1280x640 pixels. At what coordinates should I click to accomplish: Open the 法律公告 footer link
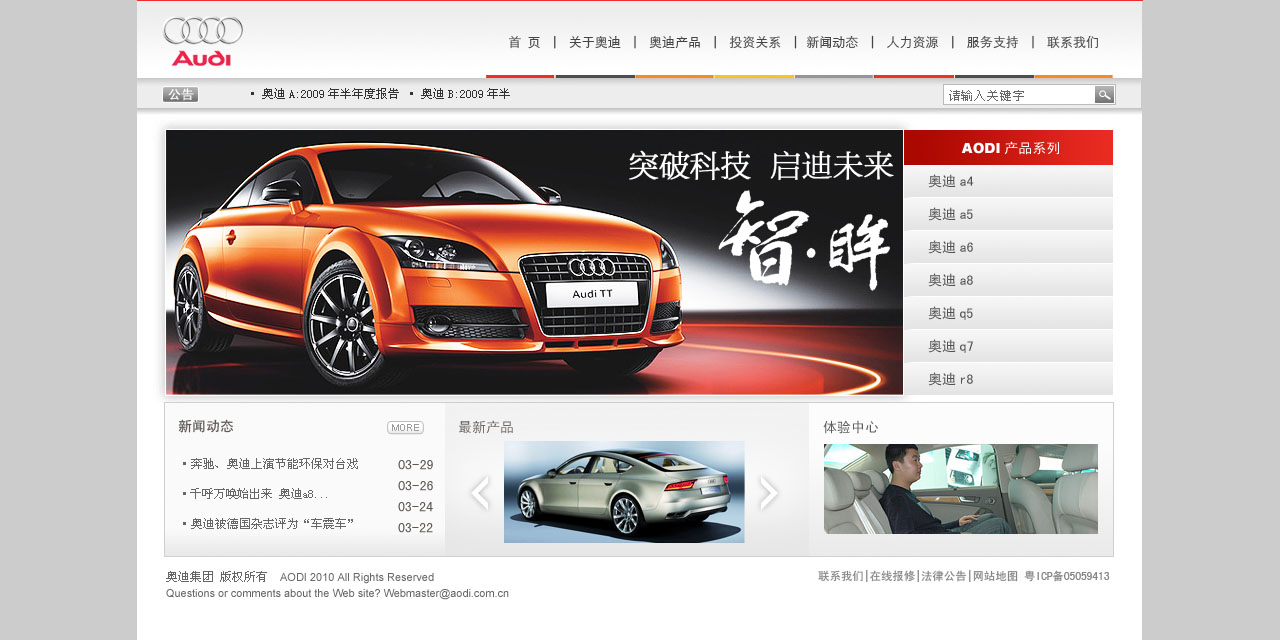[944, 576]
